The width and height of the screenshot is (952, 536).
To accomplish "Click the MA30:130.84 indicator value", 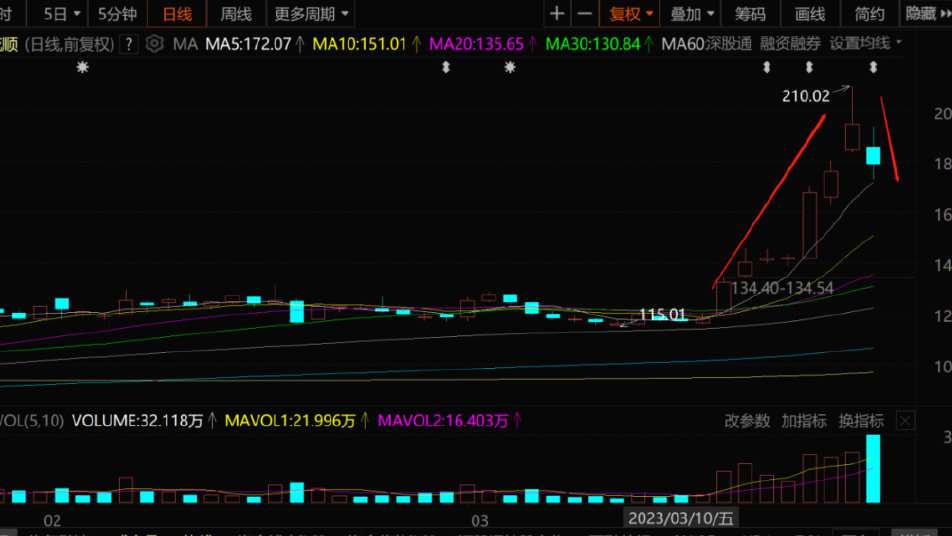I will pos(593,44).
